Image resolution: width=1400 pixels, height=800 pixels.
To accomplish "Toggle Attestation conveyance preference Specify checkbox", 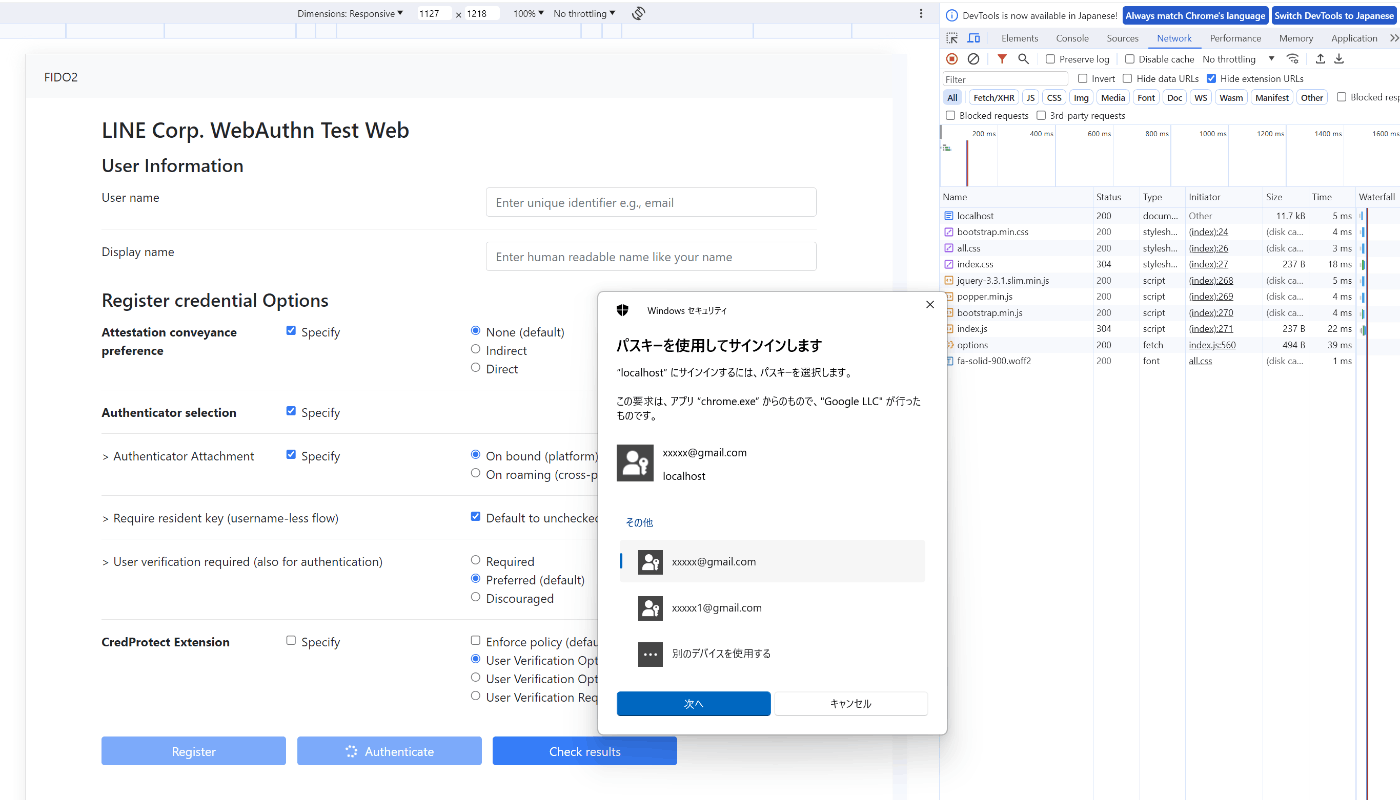I will pos(291,331).
